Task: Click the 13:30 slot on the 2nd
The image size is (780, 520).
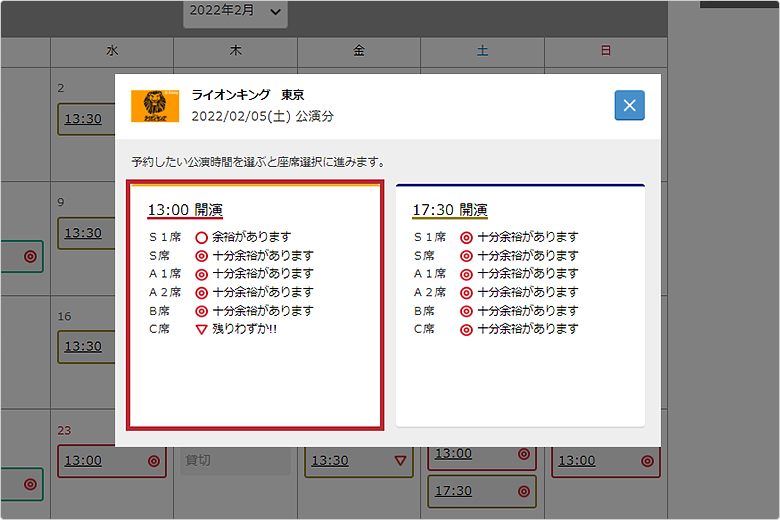Action: (86, 119)
